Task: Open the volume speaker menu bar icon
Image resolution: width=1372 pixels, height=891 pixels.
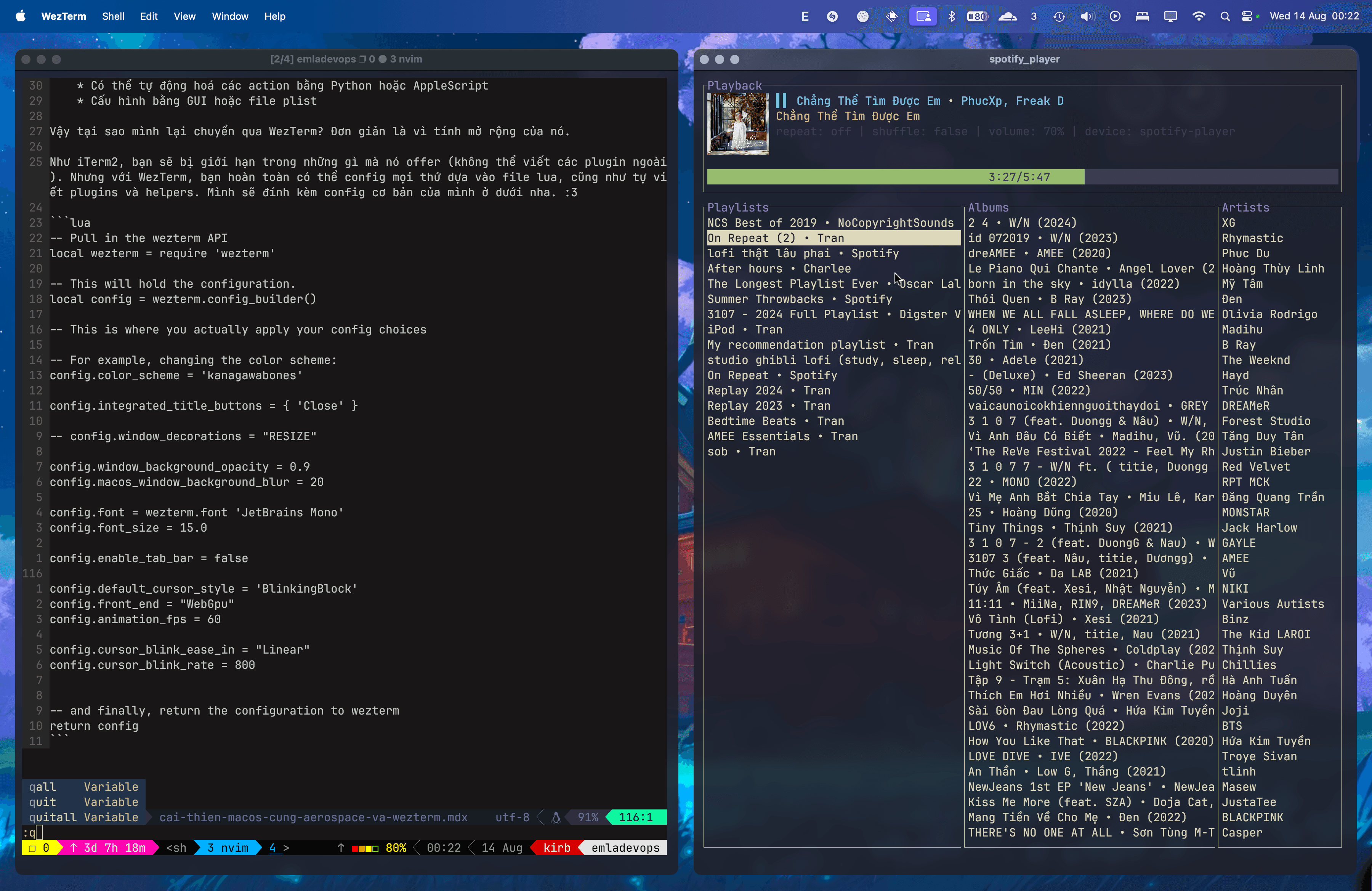Action: click(1087, 16)
